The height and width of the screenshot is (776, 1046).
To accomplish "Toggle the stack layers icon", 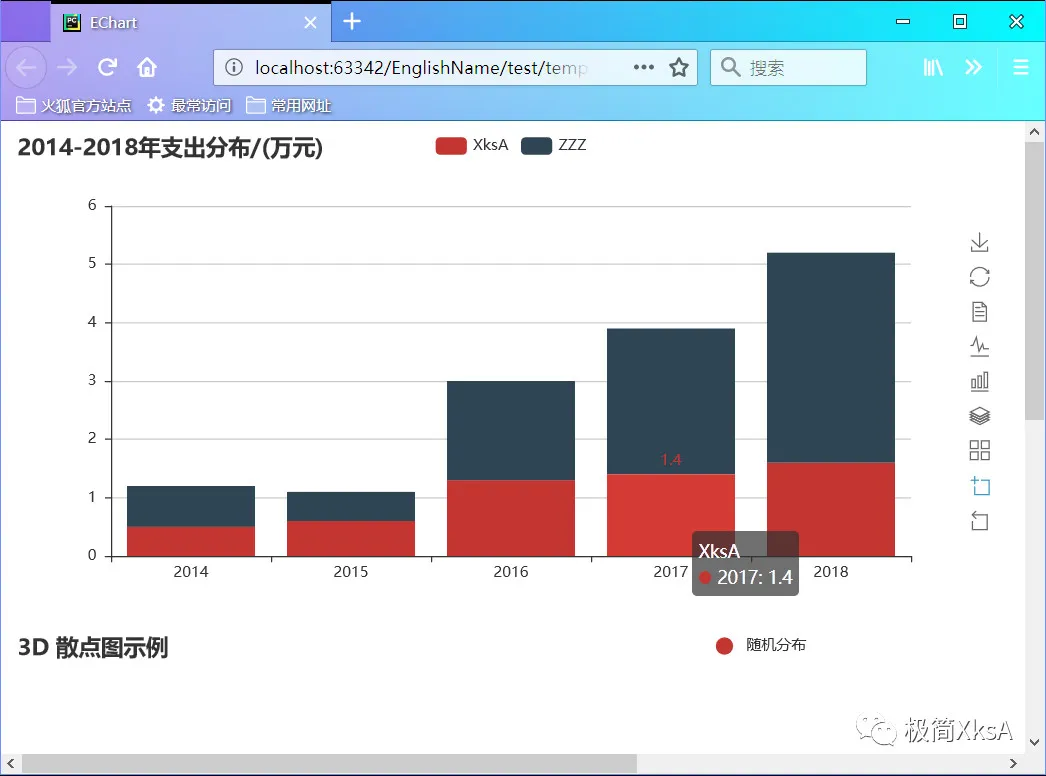I will (x=979, y=416).
